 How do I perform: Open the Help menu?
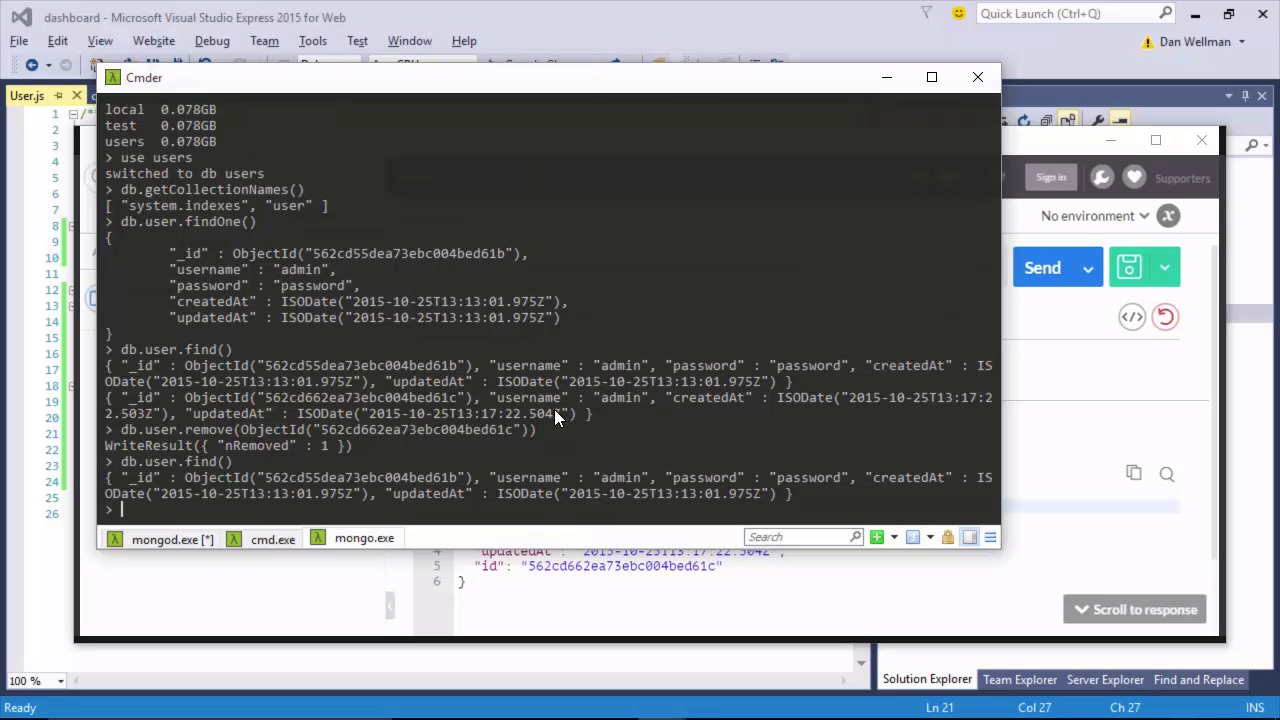tap(464, 41)
